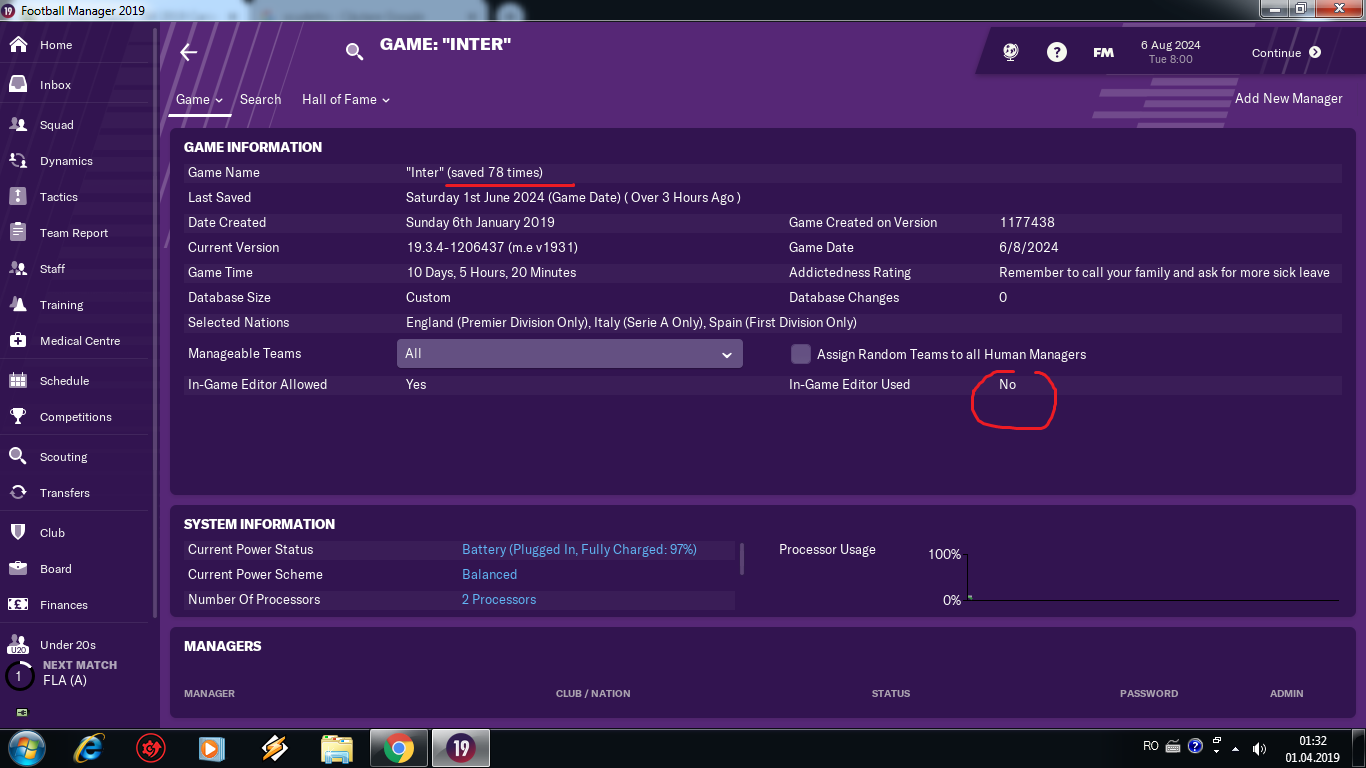Go to Training in the sidebar

(x=61, y=305)
